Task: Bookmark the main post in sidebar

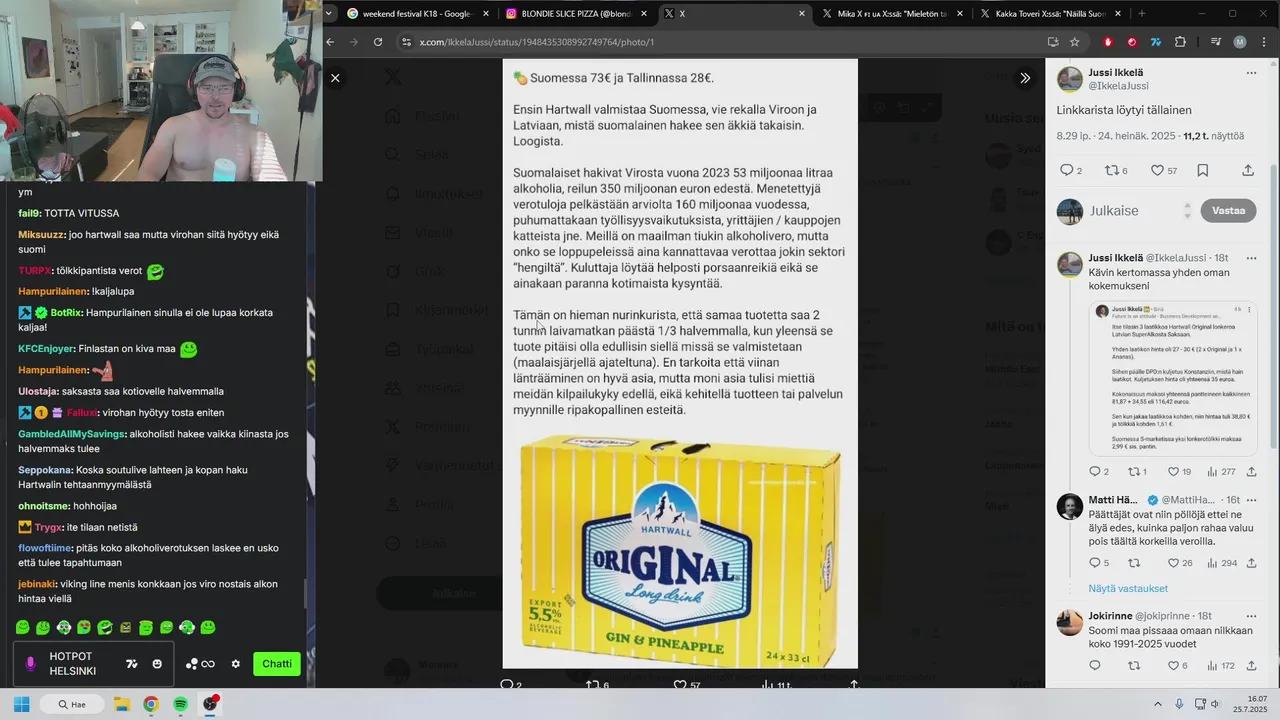Action: [x=1203, y=171]
